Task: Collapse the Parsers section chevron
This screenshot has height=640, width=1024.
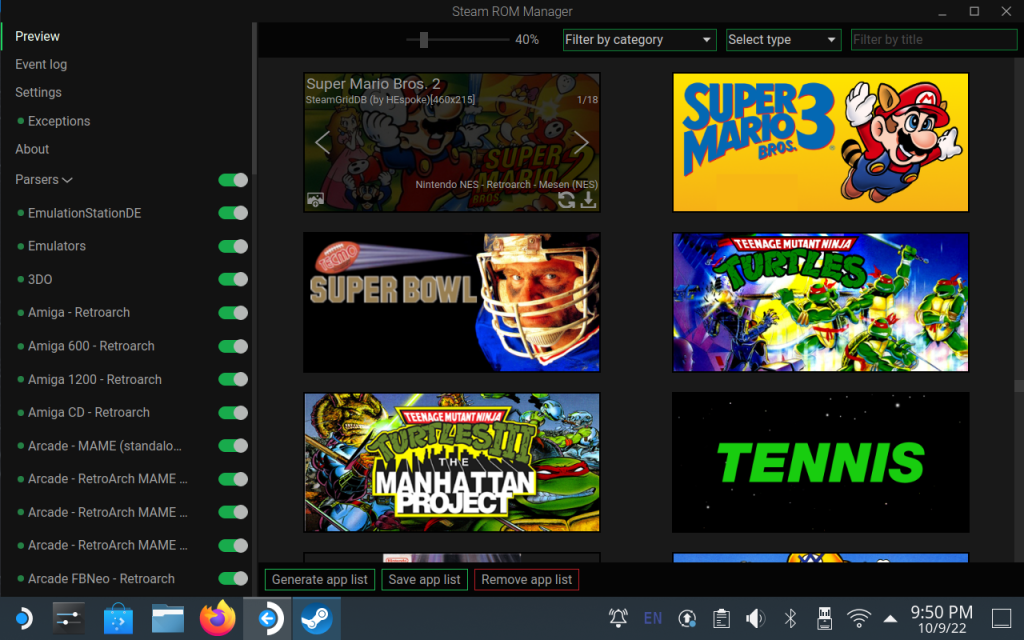Action: pyautogui.click(x=67, y=180)
